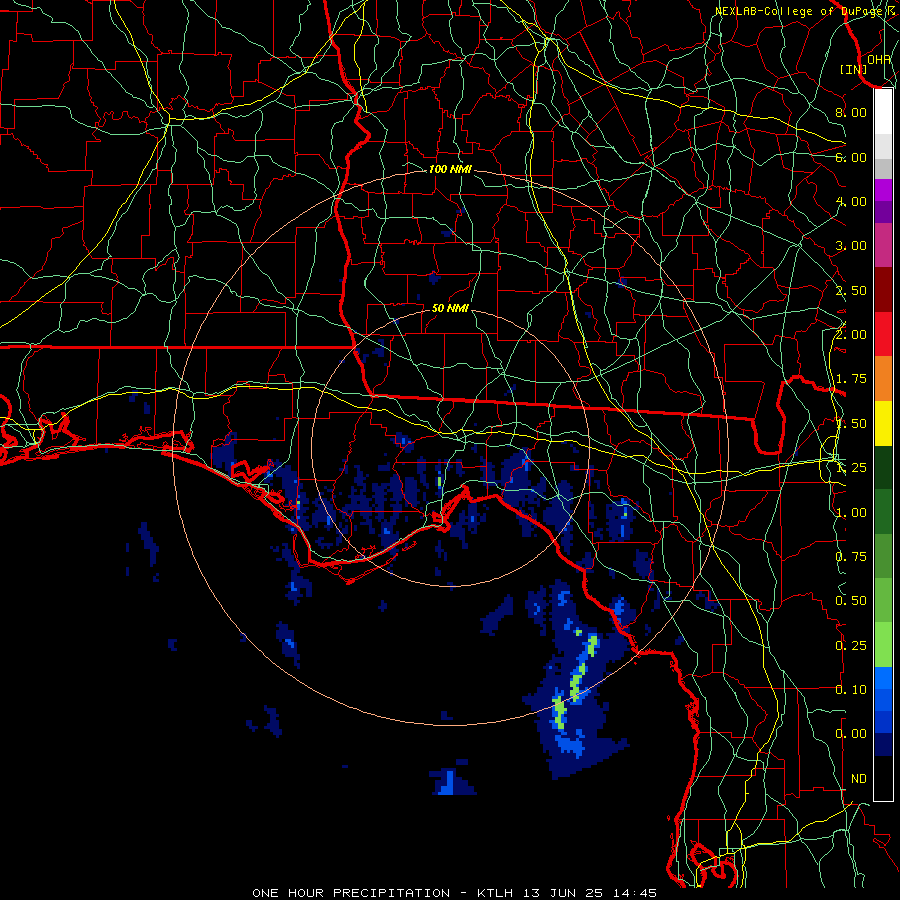Click the bright red legend swatch near 2.00
This screenshot has height=900, width=900.
point(883,334)
